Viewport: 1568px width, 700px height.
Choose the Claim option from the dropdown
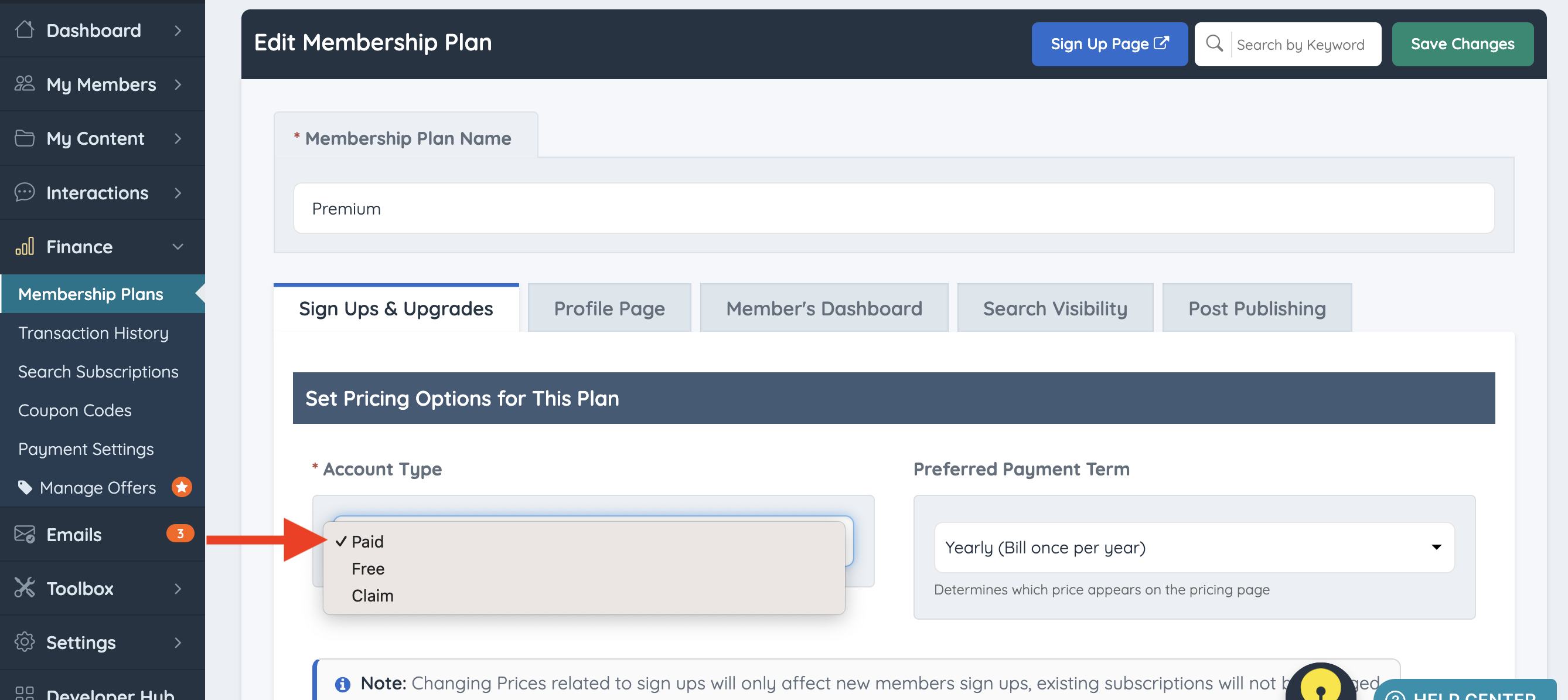(x=372, y=595)
